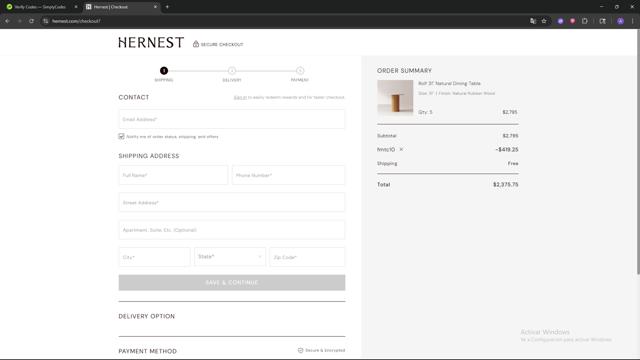View site information icon in address bar

pyautogui.click(x=45, y=21)
